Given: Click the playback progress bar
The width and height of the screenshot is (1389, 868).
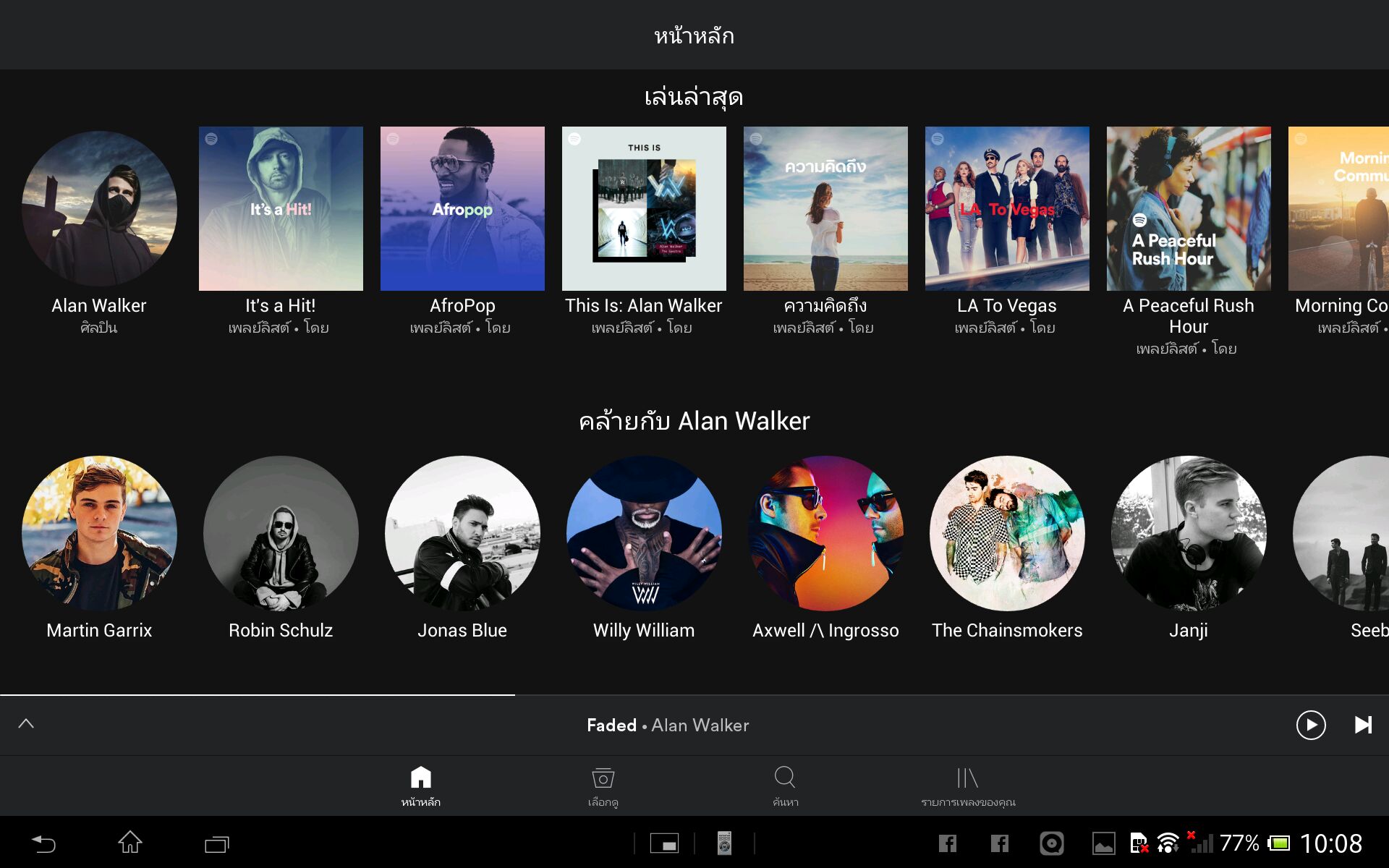Looking at the screenshot, I should tap(694, 695).
